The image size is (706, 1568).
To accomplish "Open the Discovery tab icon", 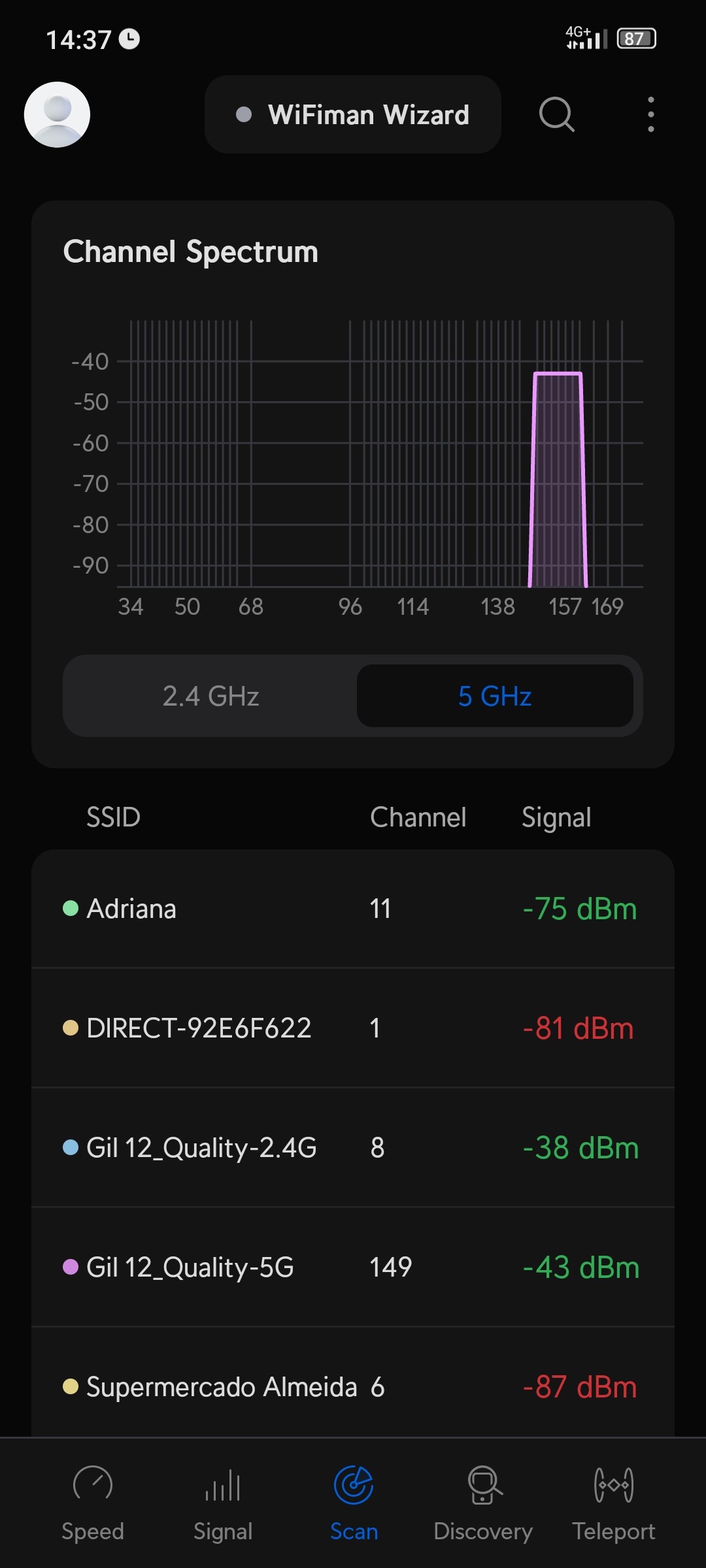I will (484, 1485).
